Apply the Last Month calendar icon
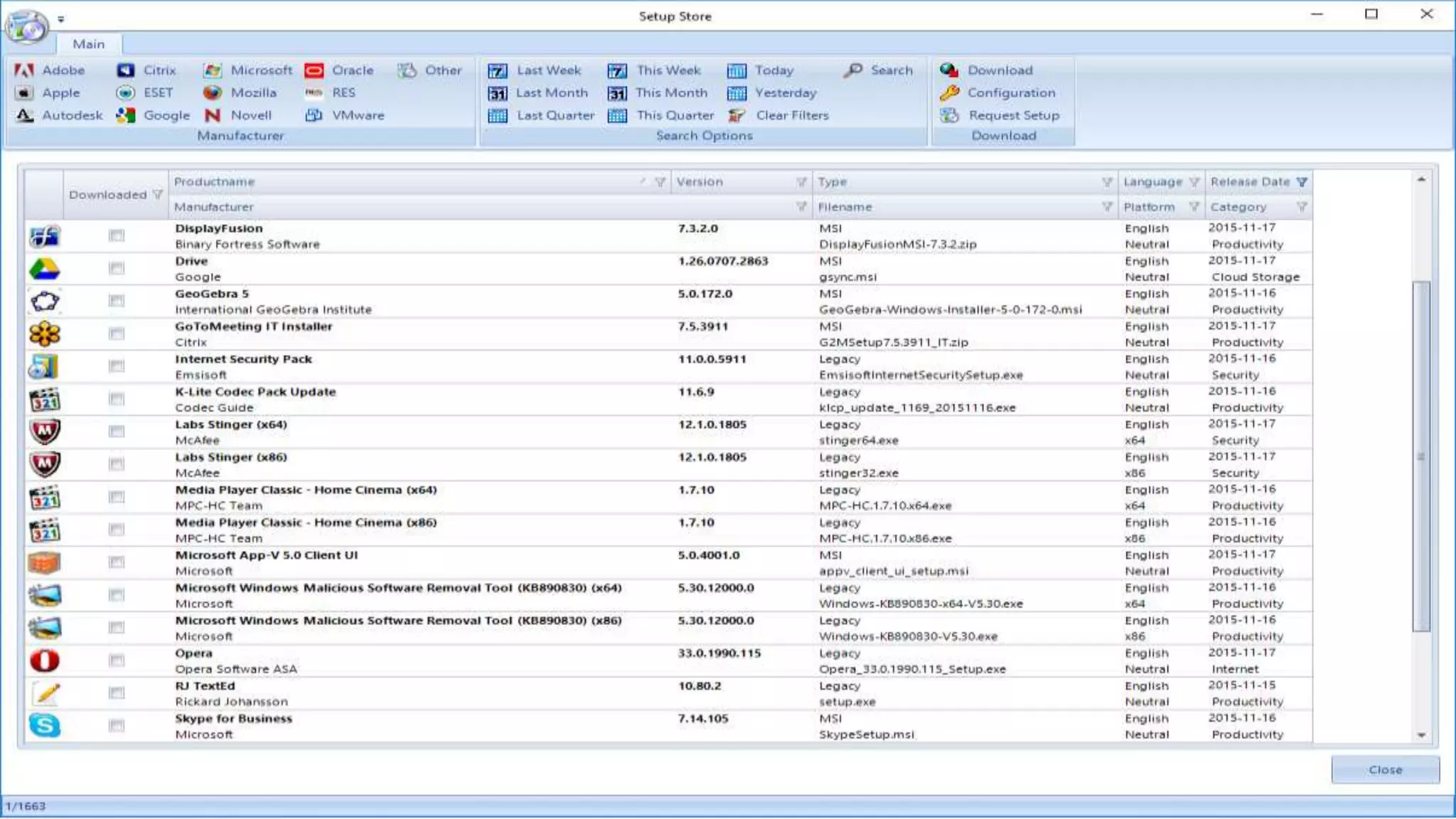 498,93
